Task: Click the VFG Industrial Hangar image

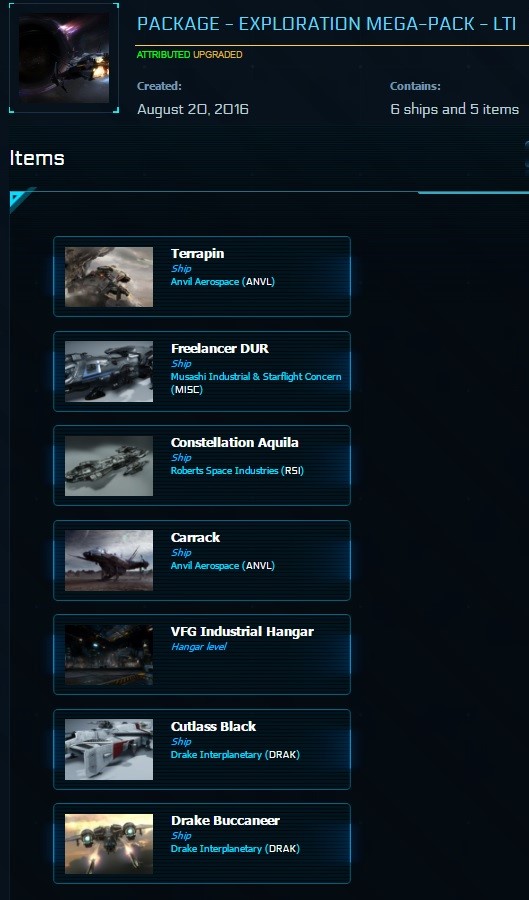Action: (109, 654)
